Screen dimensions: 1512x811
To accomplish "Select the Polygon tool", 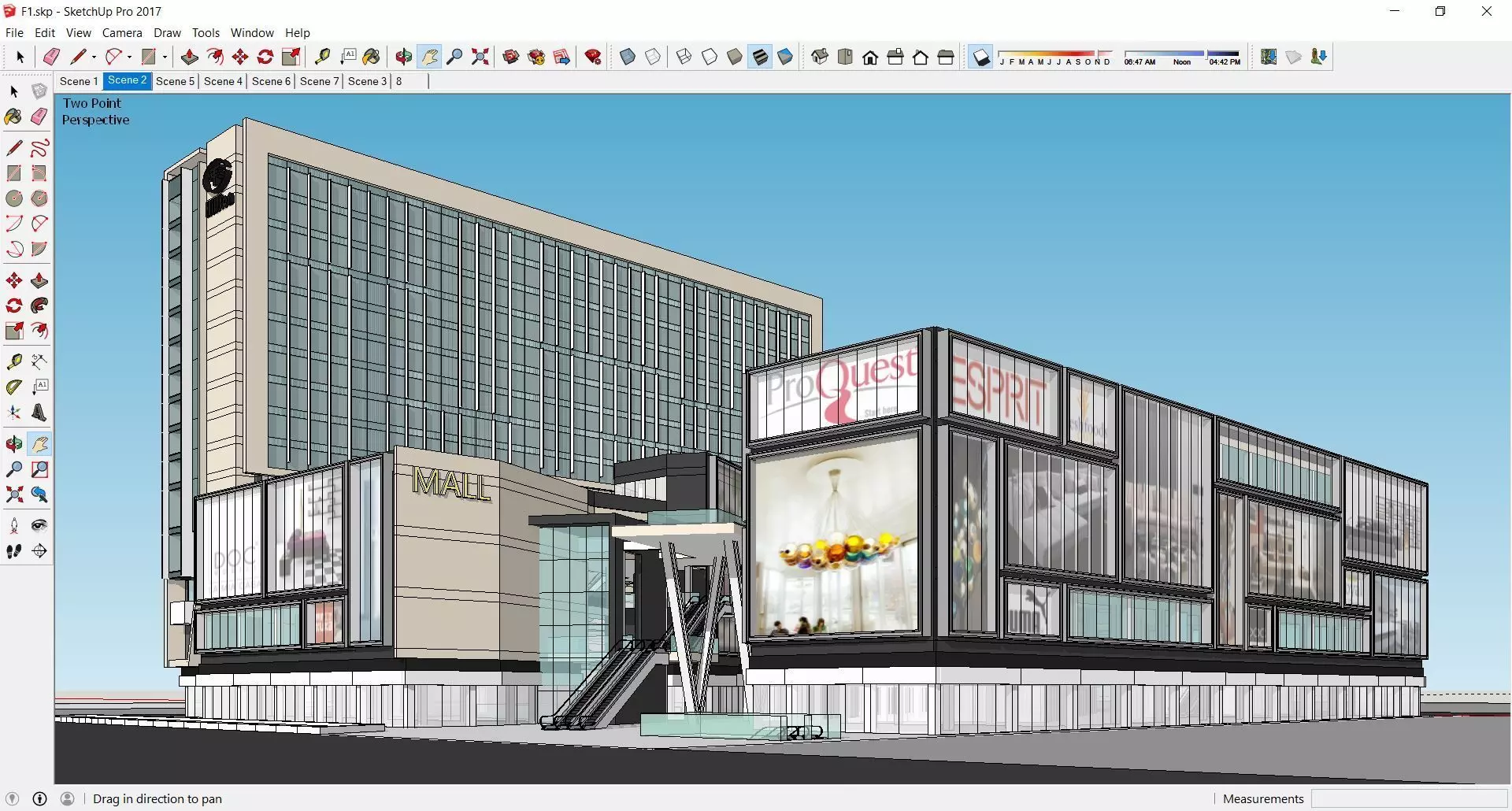I will (x=39, y=198).
